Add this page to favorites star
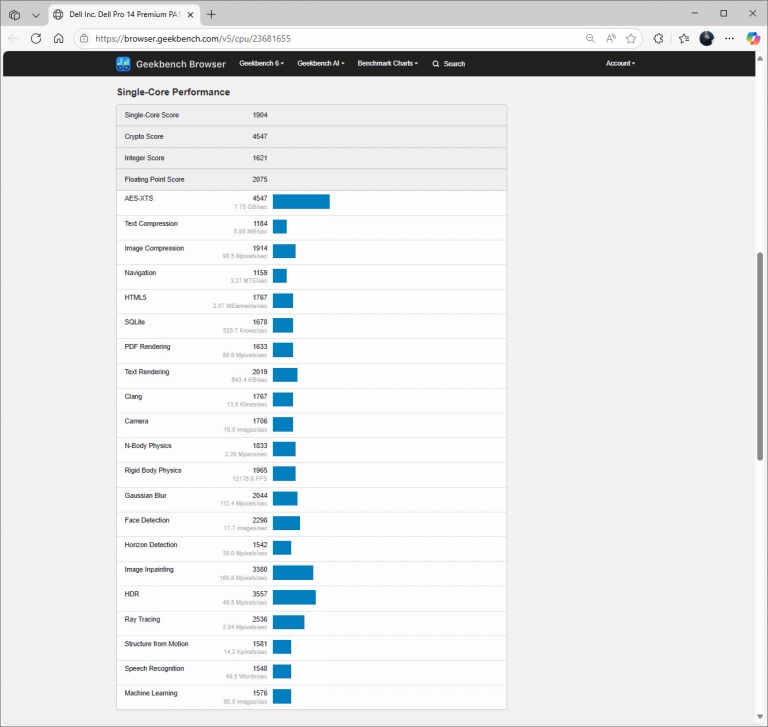The height and width of the screenshot is (727, 768). pos(631,38)
